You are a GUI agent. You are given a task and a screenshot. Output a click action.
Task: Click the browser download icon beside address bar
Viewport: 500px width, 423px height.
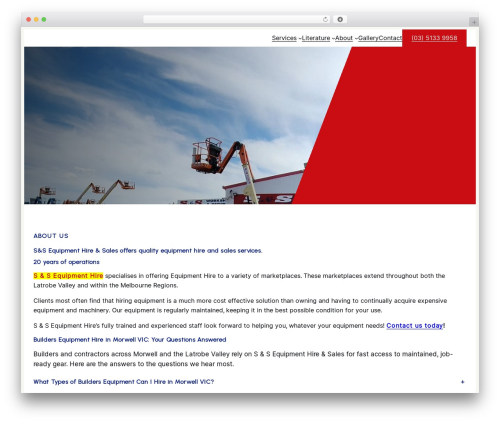coord(340,20)
